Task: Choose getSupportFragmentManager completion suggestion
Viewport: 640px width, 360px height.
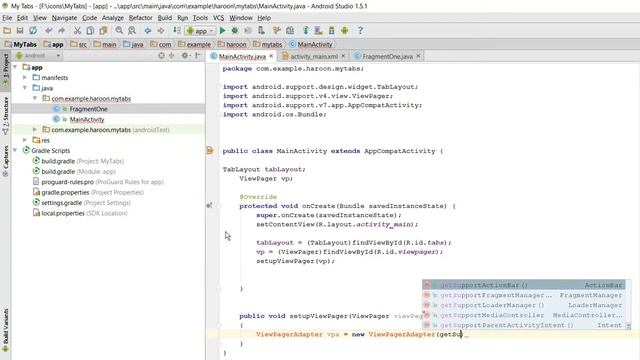Action: click(523, 295)
